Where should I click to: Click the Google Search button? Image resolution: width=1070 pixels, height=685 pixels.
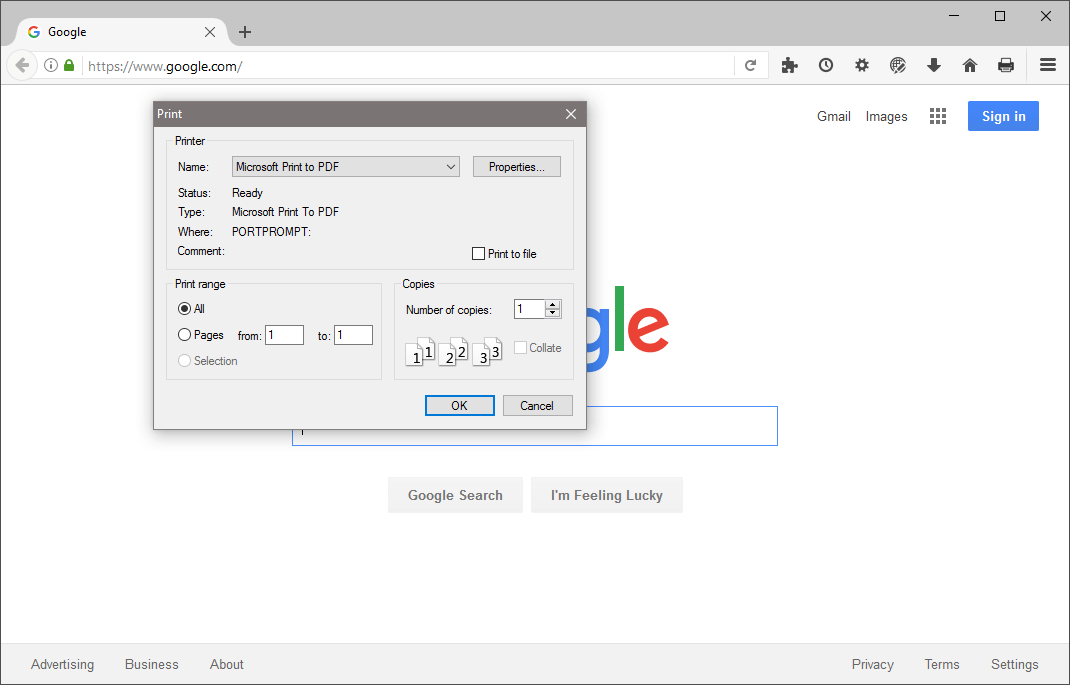tap(455, 495)
